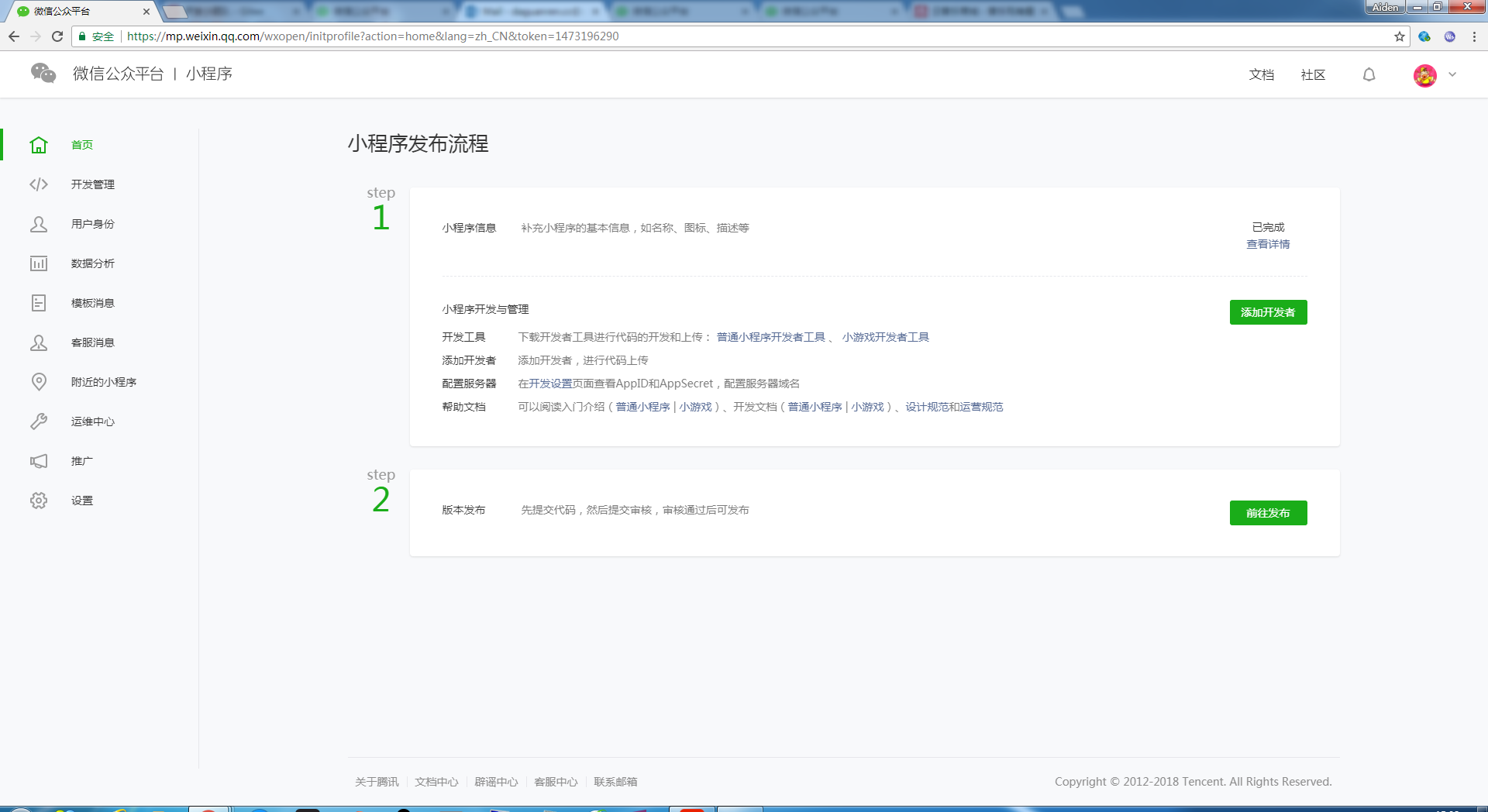The image size is (1488, 812).
Task: Click the gear icon for 设置
Action: (39, 501)
